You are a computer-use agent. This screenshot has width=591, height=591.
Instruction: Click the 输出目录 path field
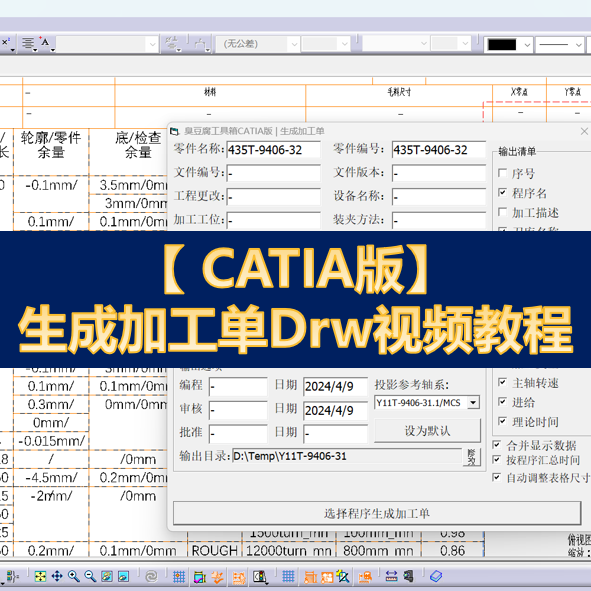tap(347, 456)
